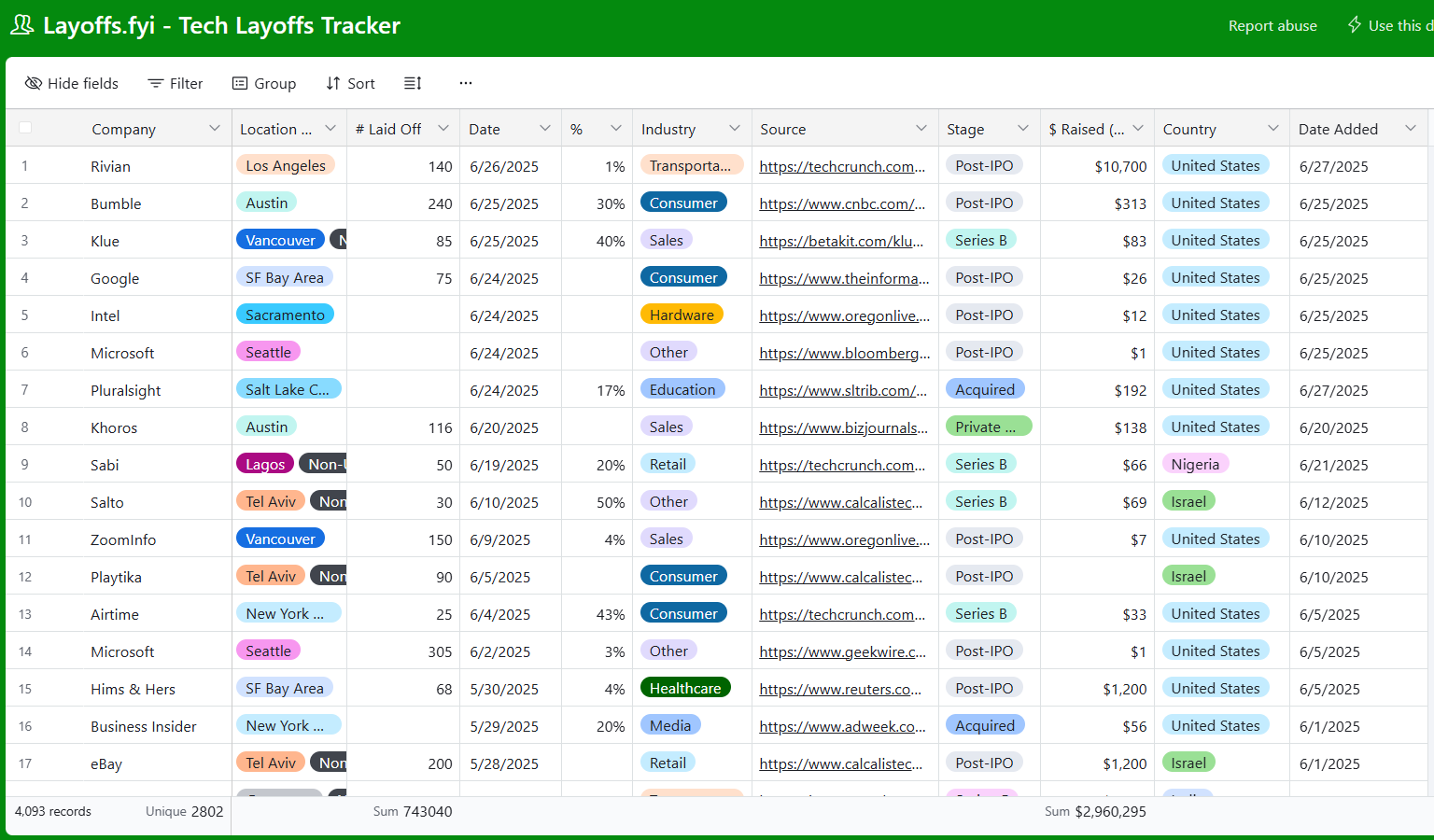Select row number 9 for Sabi
Screen dimensions: 1434x840
click(24, 465)
